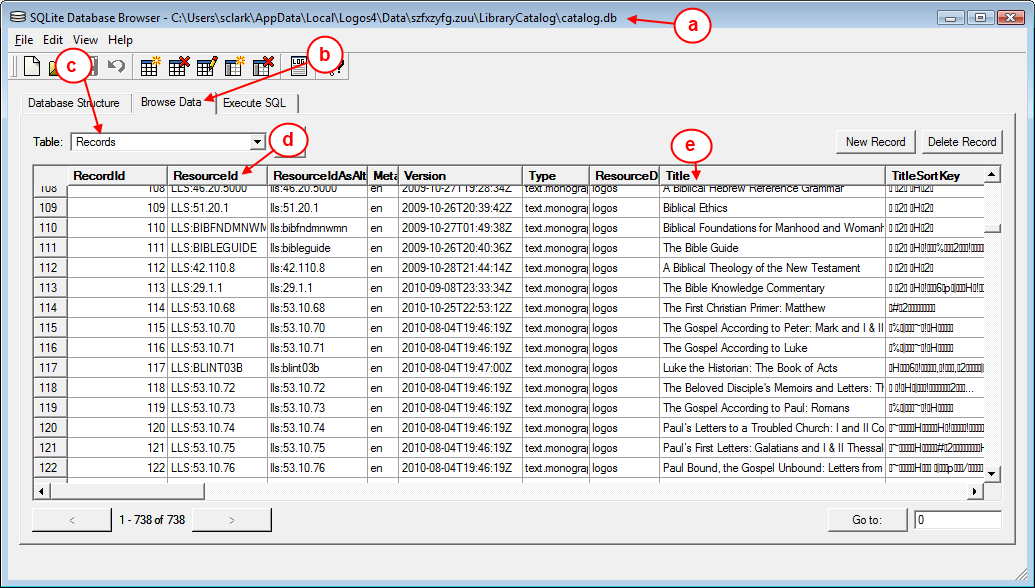Click the horizontal scrollbar thumb
This screenshot has height=588, width=1035.
click(127, 492)
